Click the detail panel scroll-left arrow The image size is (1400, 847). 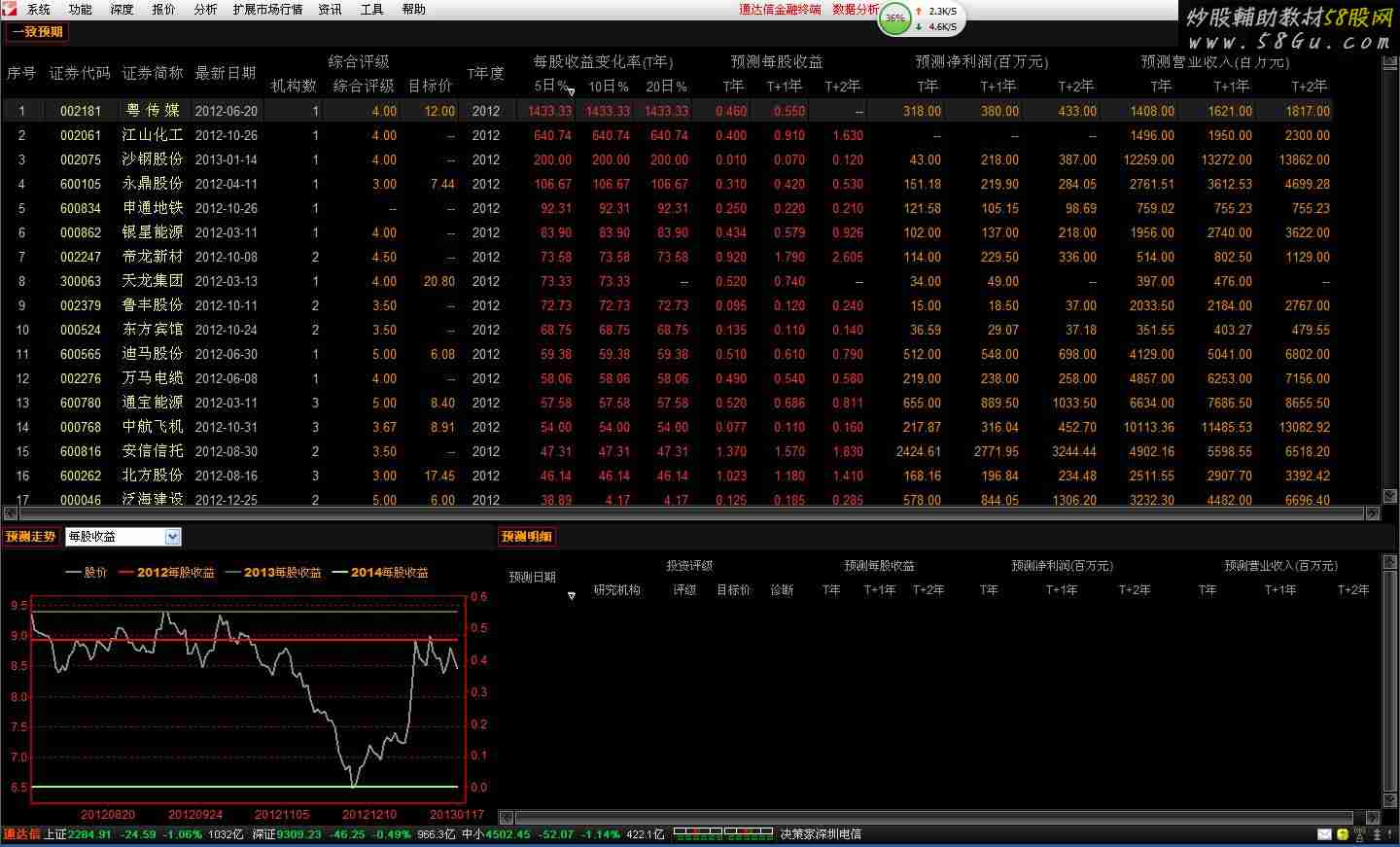click(x=506, y=818)
